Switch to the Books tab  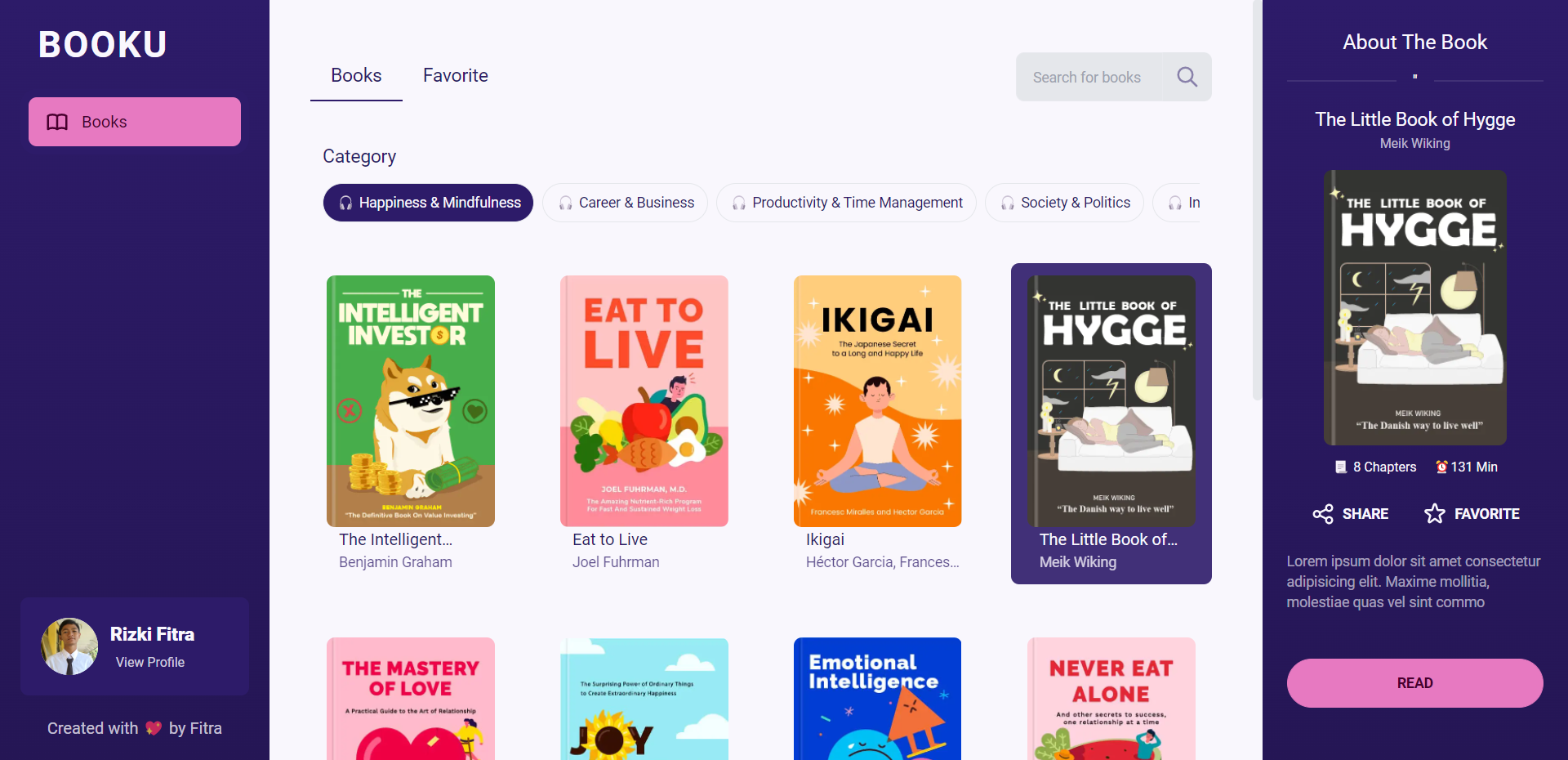pos(356,75)
